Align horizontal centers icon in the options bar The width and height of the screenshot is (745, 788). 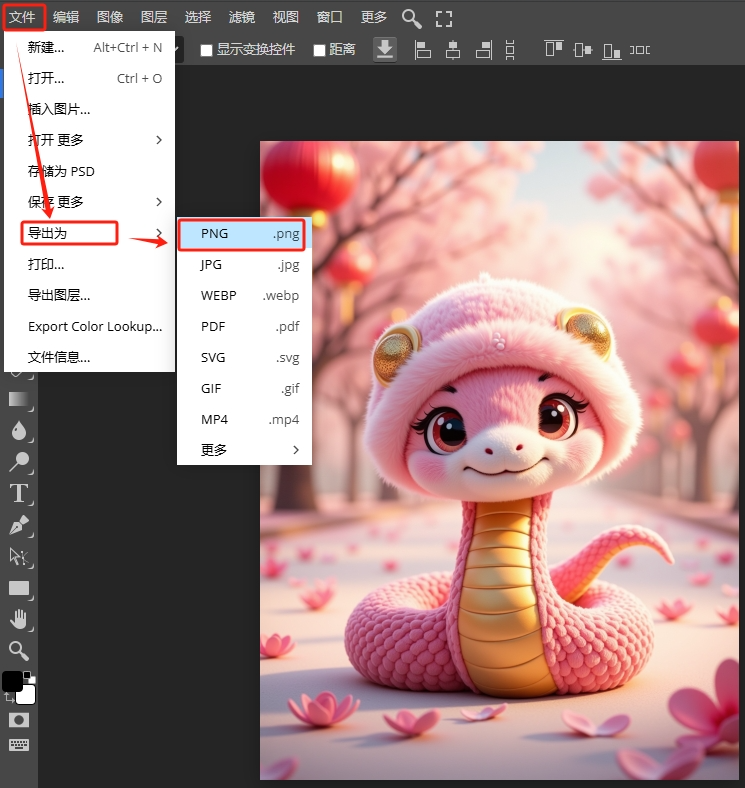(453, 50)
